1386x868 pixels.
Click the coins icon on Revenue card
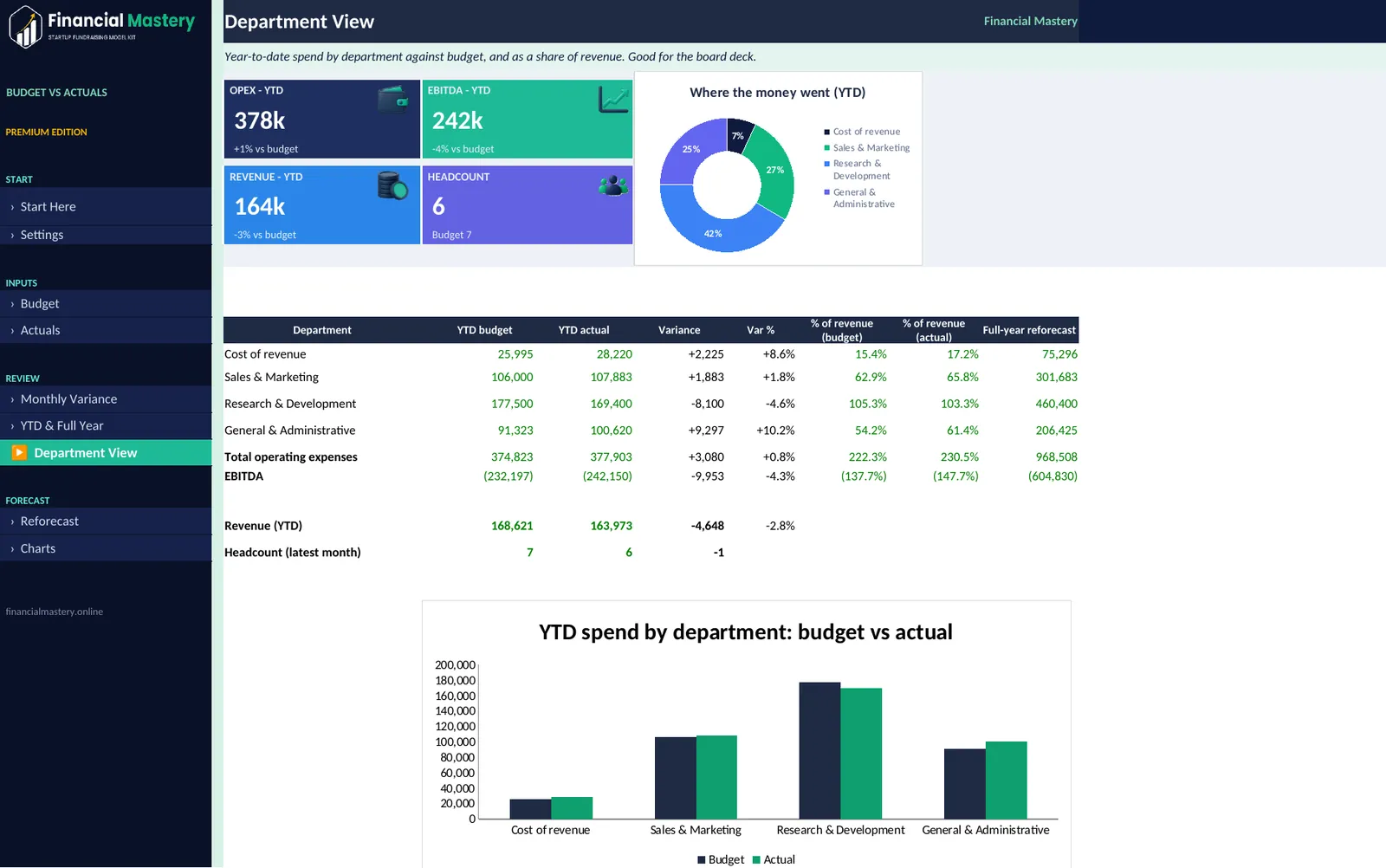(392, 185)
